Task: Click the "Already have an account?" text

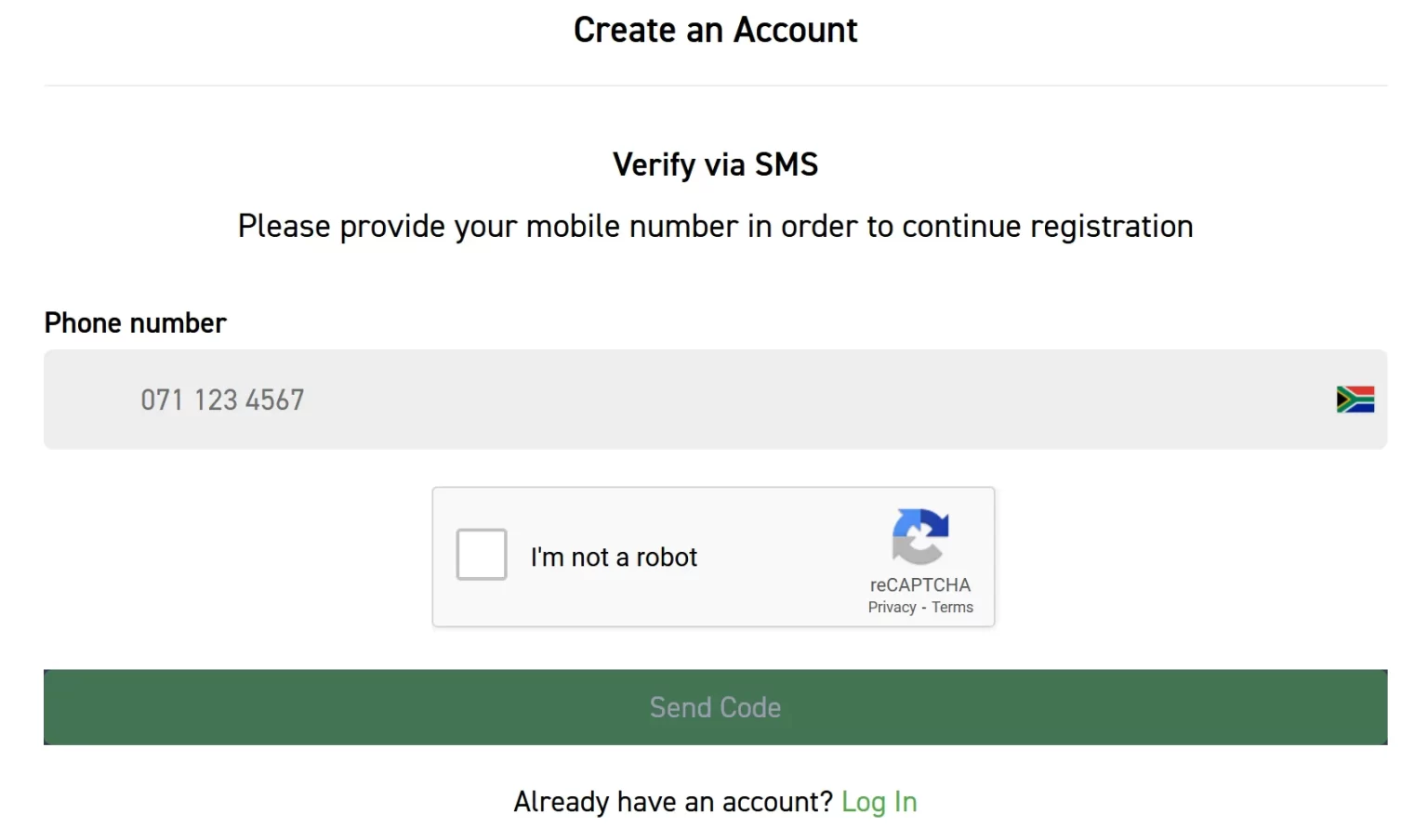Action: point(673,802)
